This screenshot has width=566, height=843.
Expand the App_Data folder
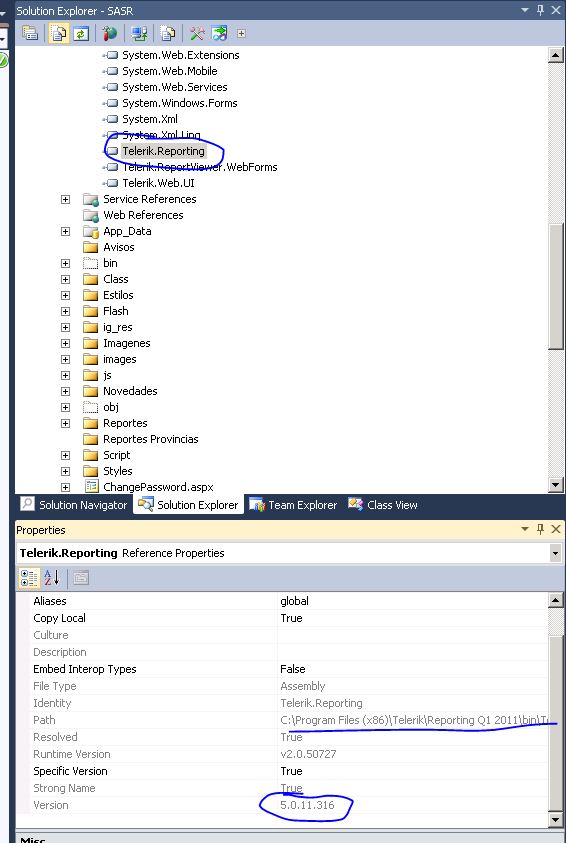[x=66, y=232]
